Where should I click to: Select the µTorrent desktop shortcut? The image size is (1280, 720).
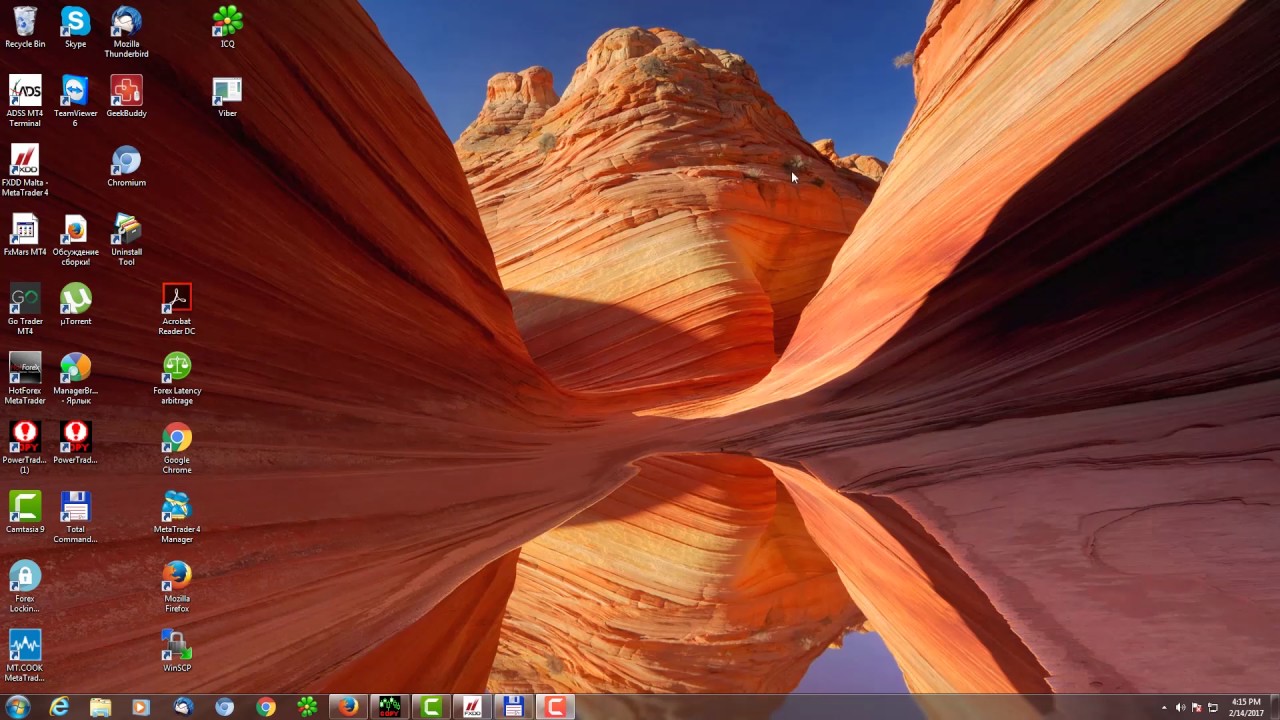click(75, 304)
